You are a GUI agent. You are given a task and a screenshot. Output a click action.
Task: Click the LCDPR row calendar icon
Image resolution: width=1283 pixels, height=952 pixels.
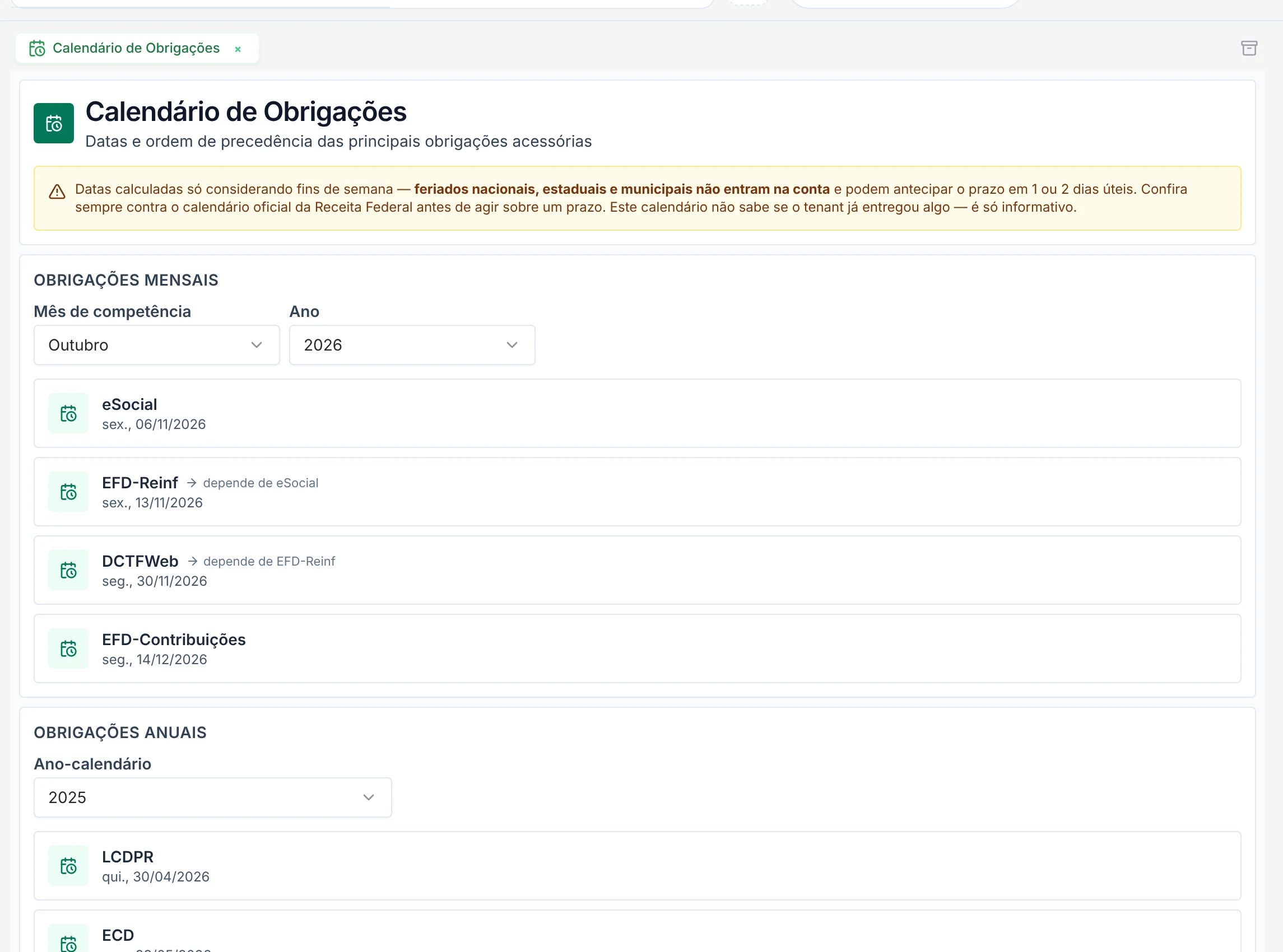coord(68,866)
